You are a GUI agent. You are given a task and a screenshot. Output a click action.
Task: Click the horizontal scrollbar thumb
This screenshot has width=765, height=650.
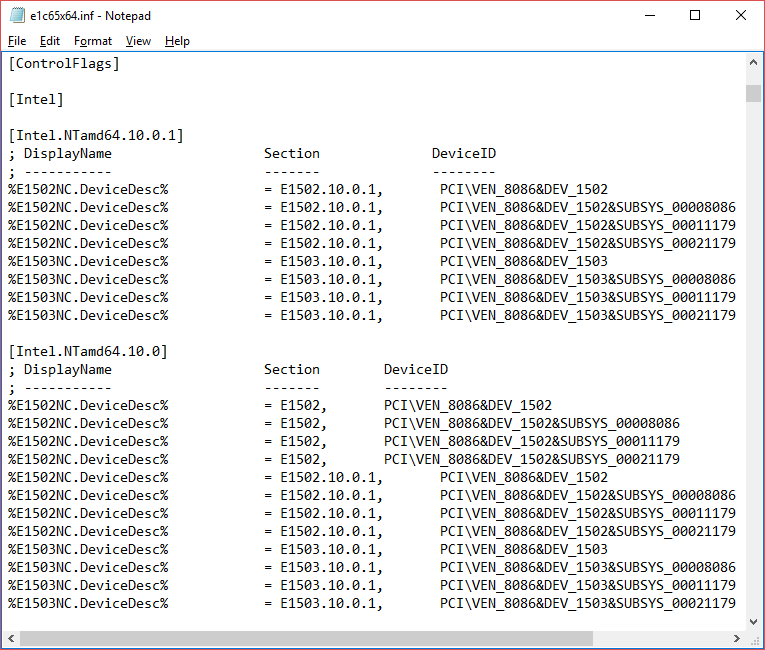(x=306, y=638)
